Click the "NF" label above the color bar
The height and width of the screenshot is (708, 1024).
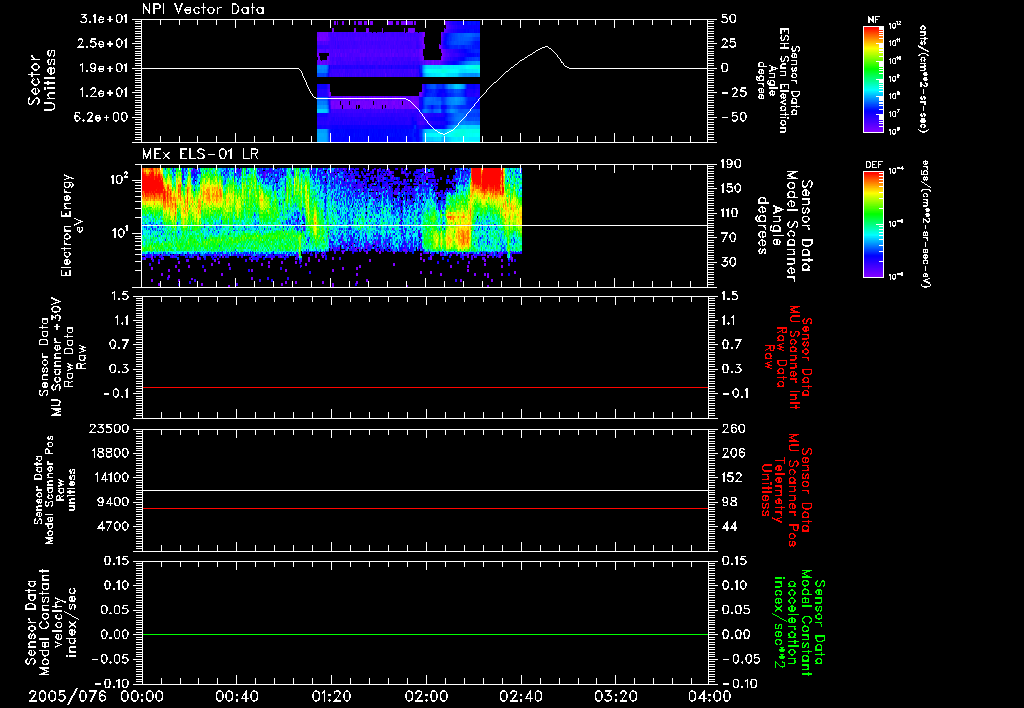pyautogui.click(x=873, y=20)
